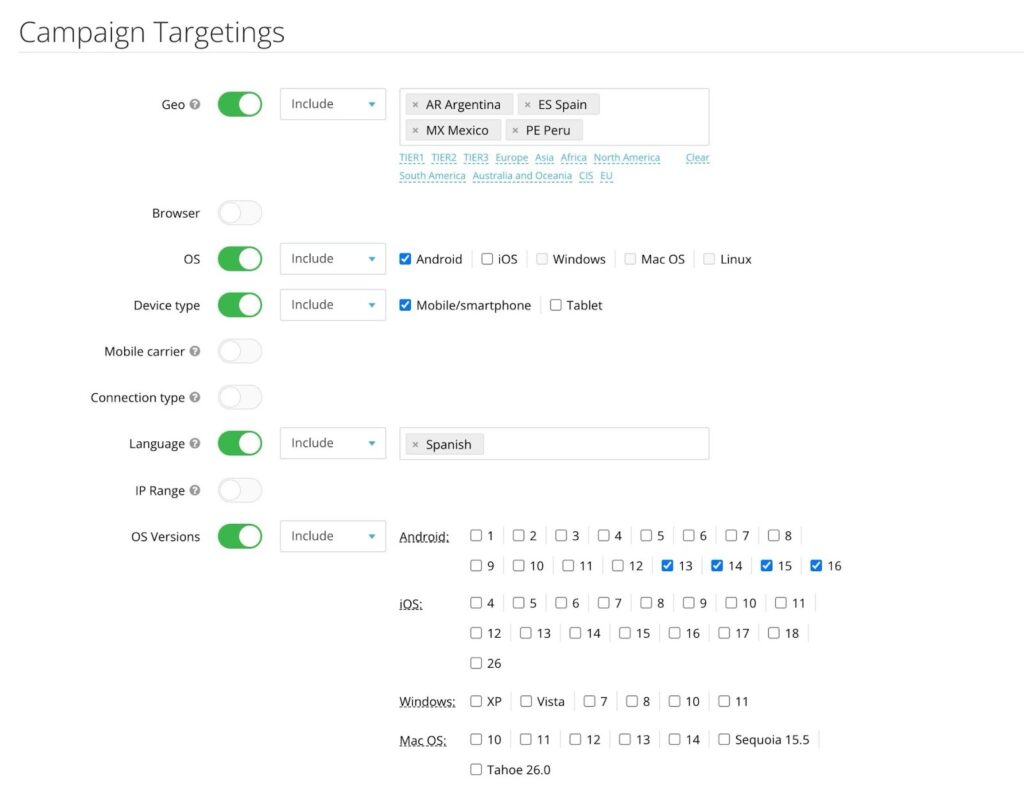Open the OS Versions Include dropdown
Viewport: 1024px width, 803px height.
pyautogui.click(x=332, y=536)
